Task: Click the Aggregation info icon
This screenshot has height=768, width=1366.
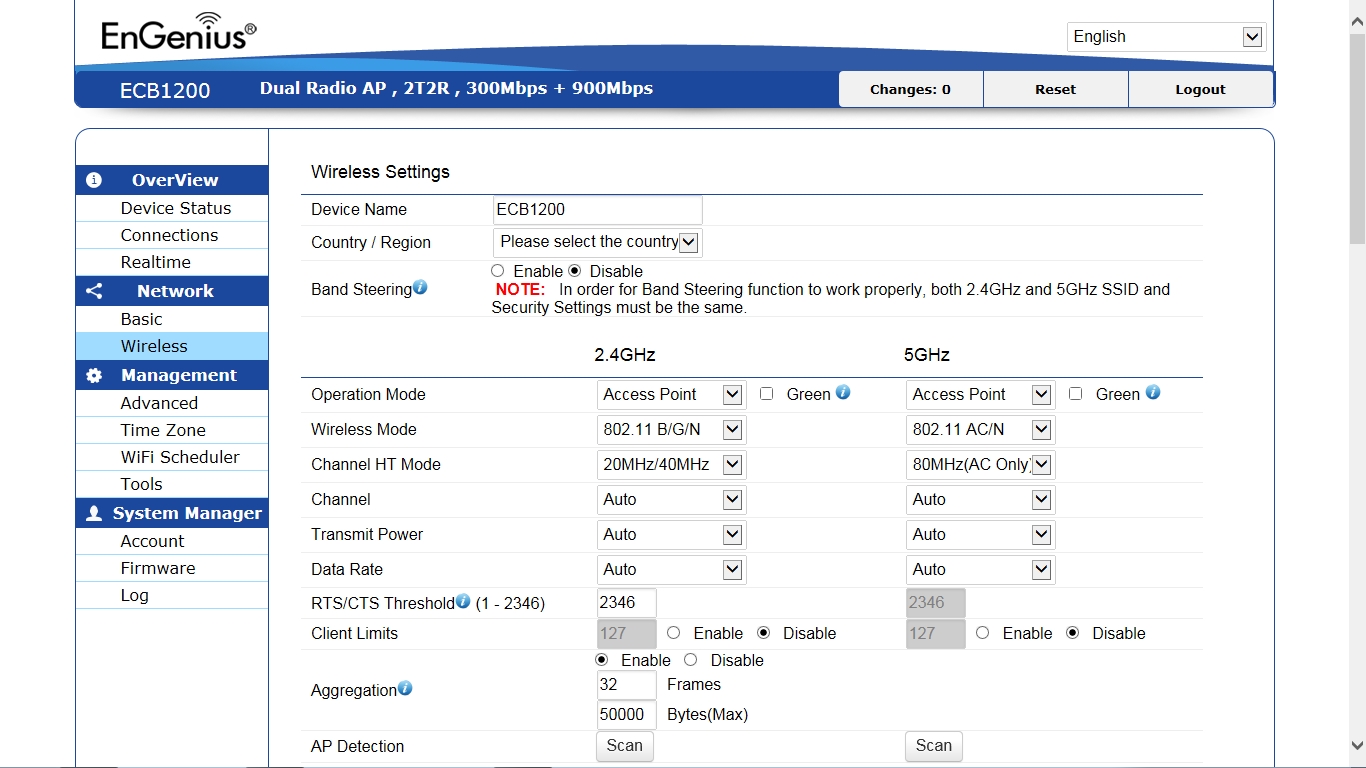Action: pos(405,689)
